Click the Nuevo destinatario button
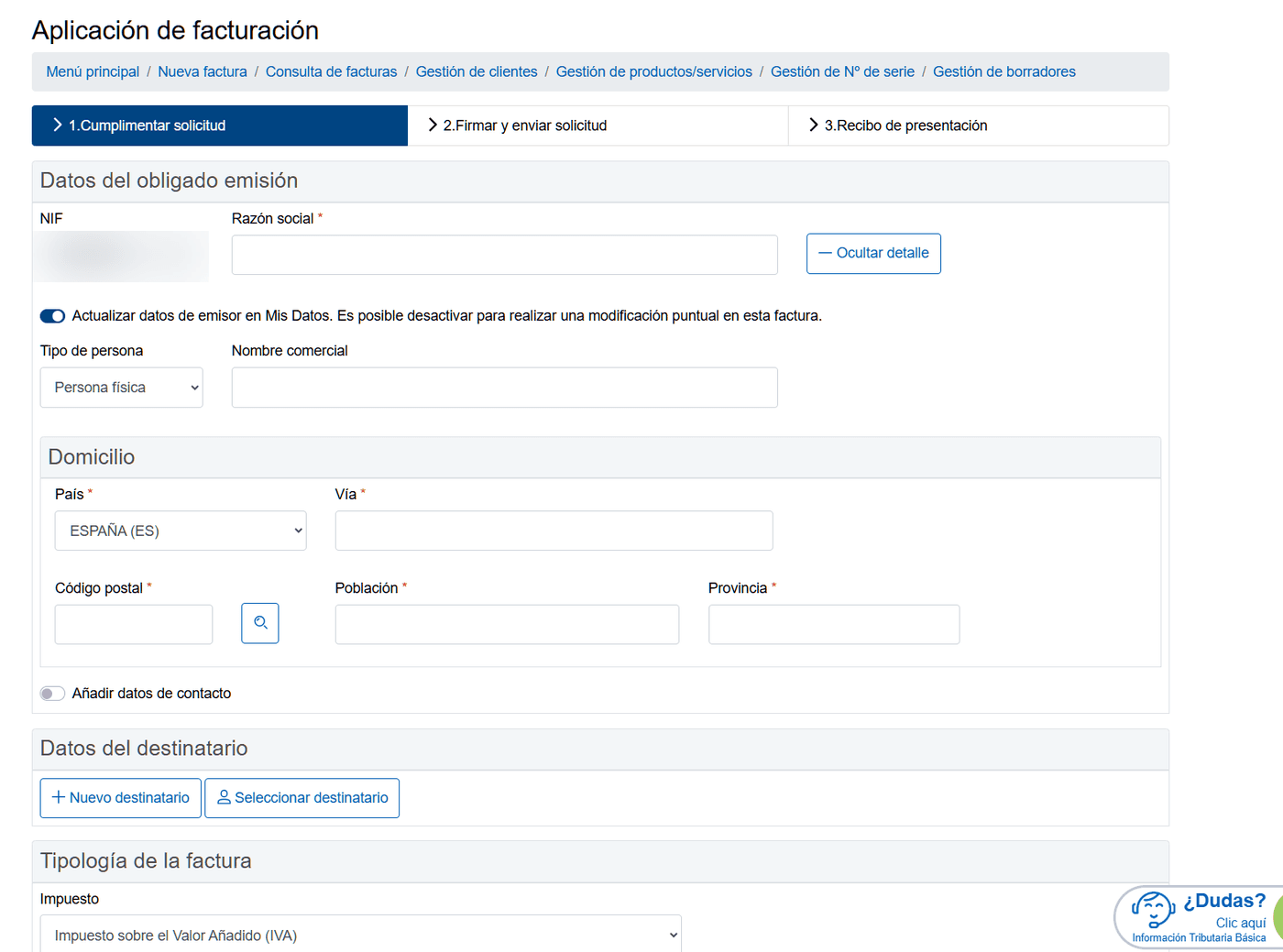The width and height of the screenshot is (1283, 952). coord(121,798)
